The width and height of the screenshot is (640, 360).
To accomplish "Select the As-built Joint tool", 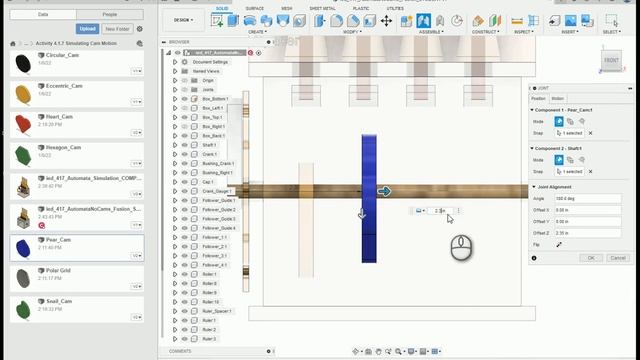I will (x=440, y=20).
